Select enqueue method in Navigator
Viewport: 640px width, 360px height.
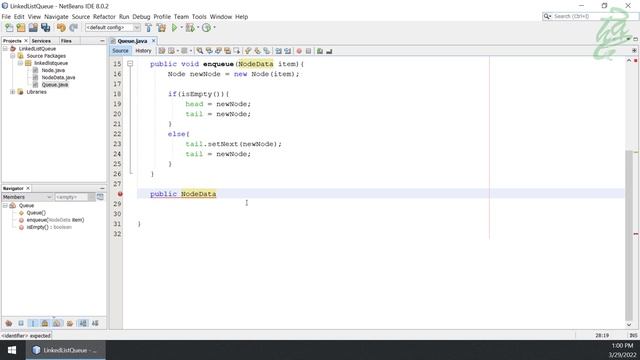(55, 220)
